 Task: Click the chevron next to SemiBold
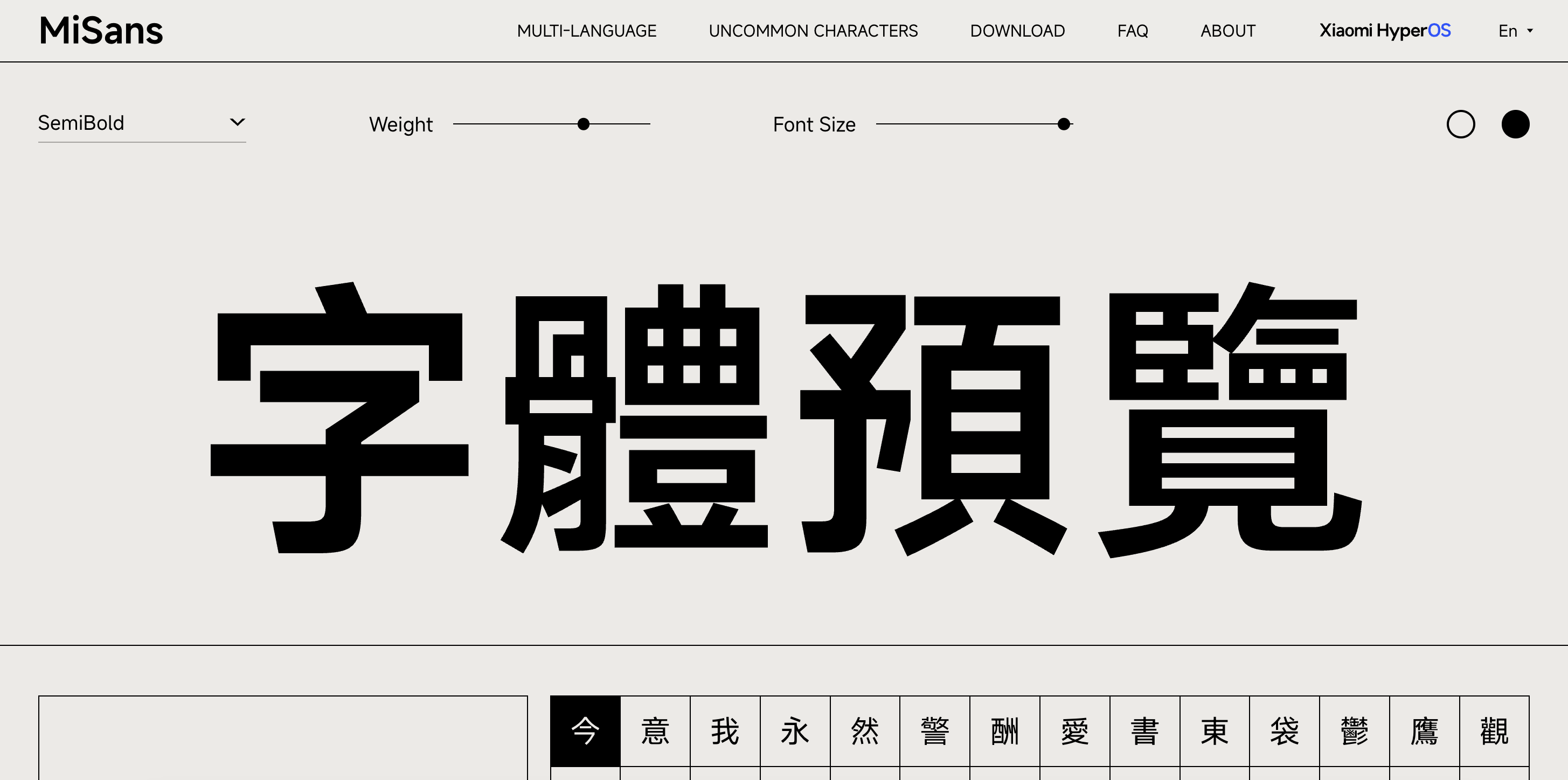[x=238, y=122]
